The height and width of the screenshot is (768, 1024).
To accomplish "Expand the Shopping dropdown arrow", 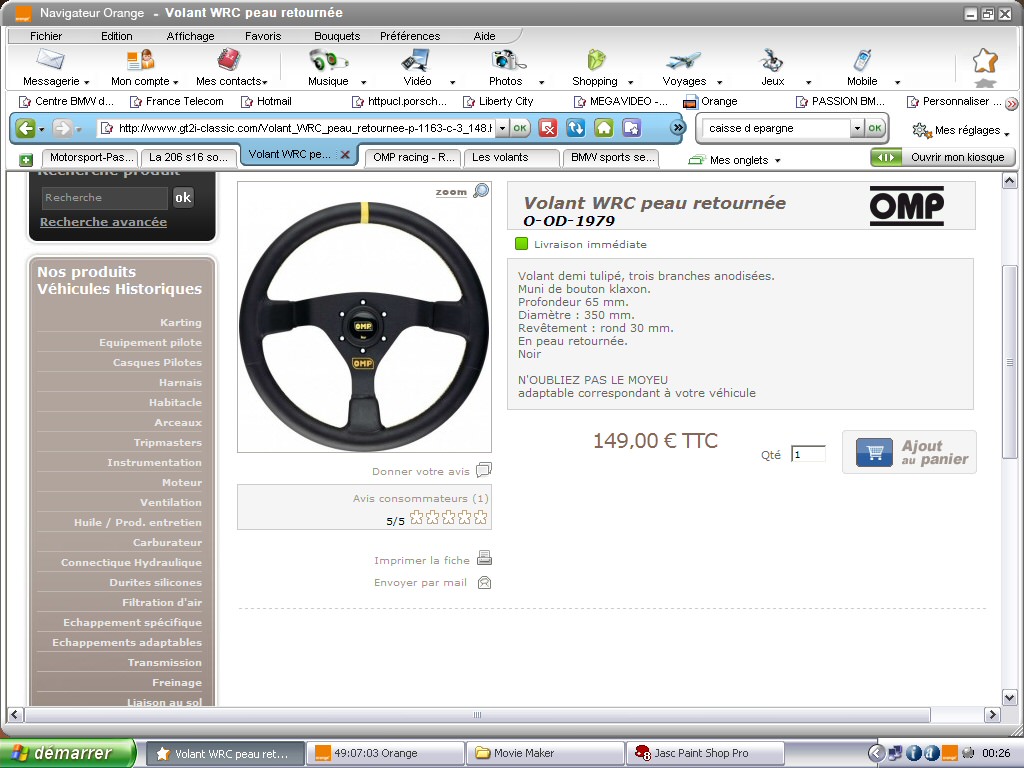I will pyautogui.click(x=630, y=82).
